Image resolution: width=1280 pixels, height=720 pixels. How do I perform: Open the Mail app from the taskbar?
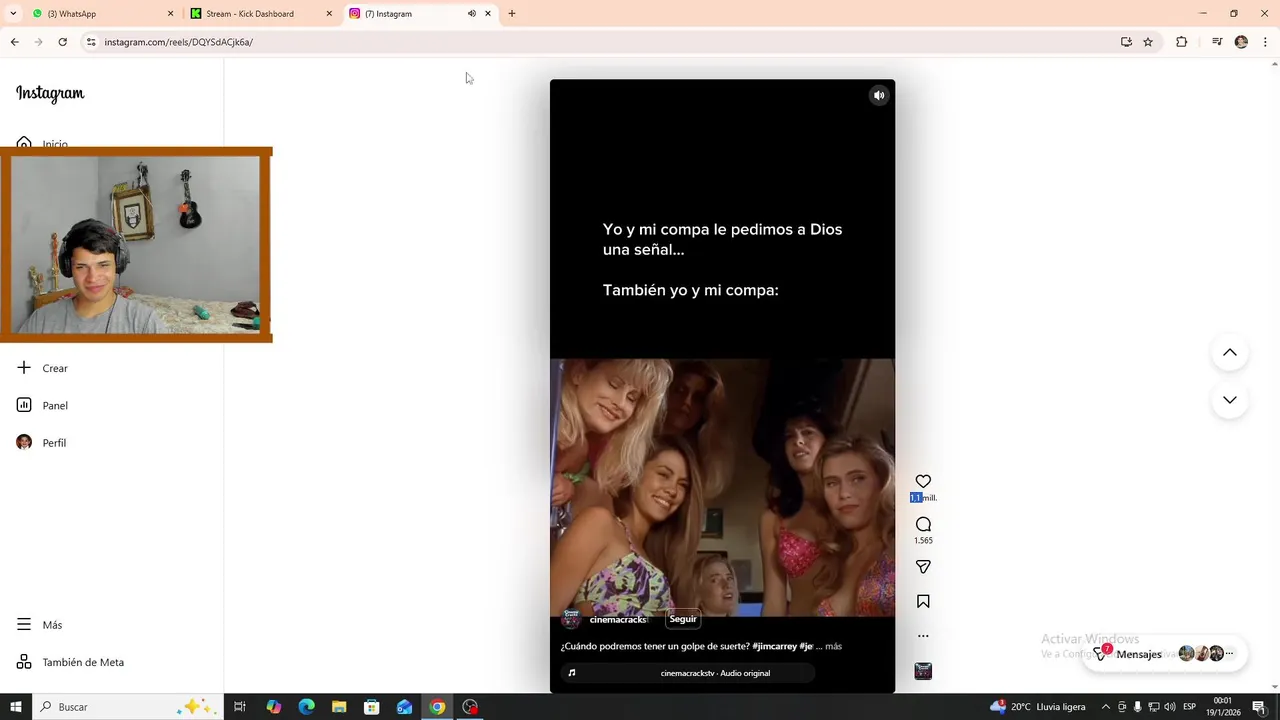tap(404, 707)
